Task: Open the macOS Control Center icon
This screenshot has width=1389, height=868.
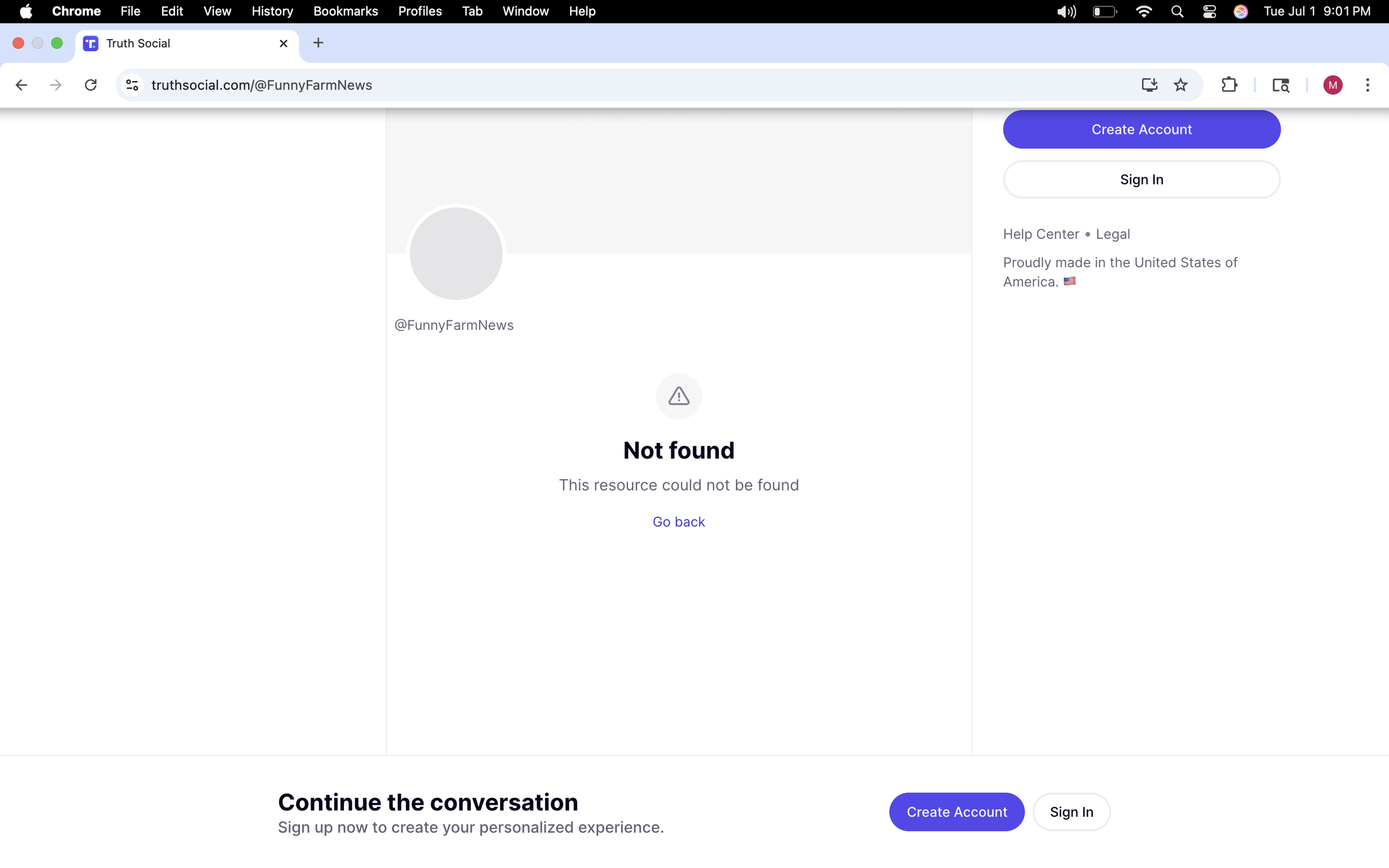Action: click(x=1210, y=12)
